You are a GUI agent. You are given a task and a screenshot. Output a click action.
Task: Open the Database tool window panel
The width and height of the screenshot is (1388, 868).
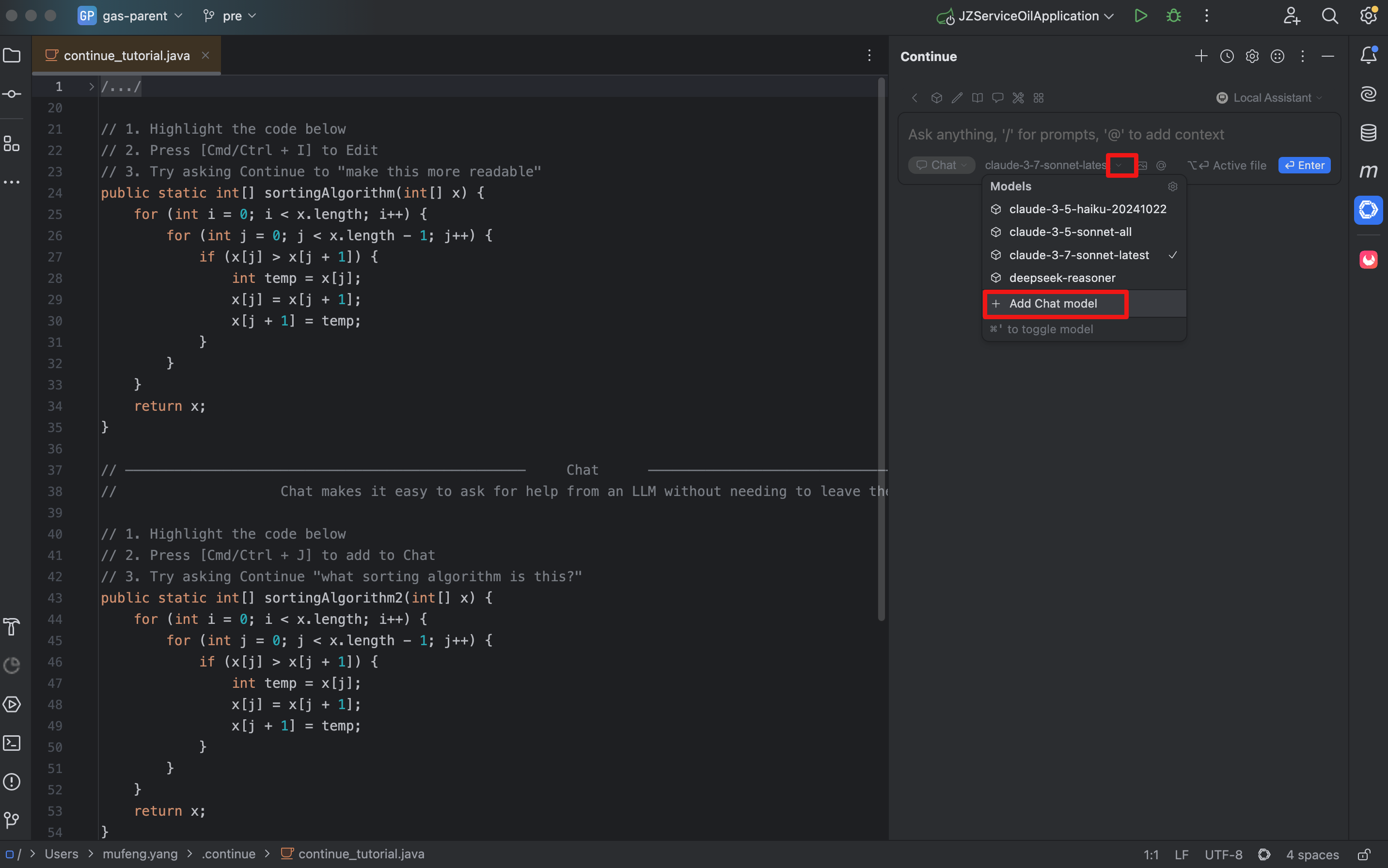click(1369, 133)
